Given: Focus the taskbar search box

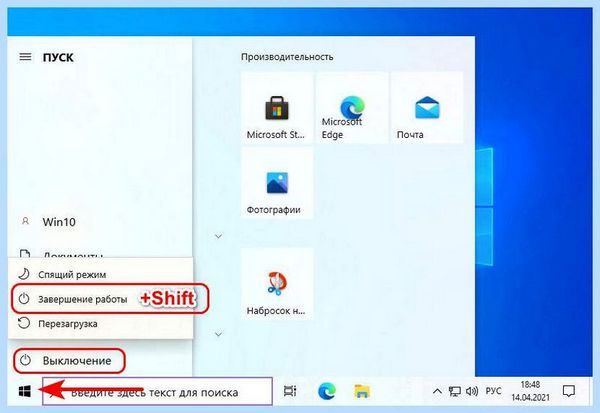Looking at the screenshot, I should [x=157, y=391].
